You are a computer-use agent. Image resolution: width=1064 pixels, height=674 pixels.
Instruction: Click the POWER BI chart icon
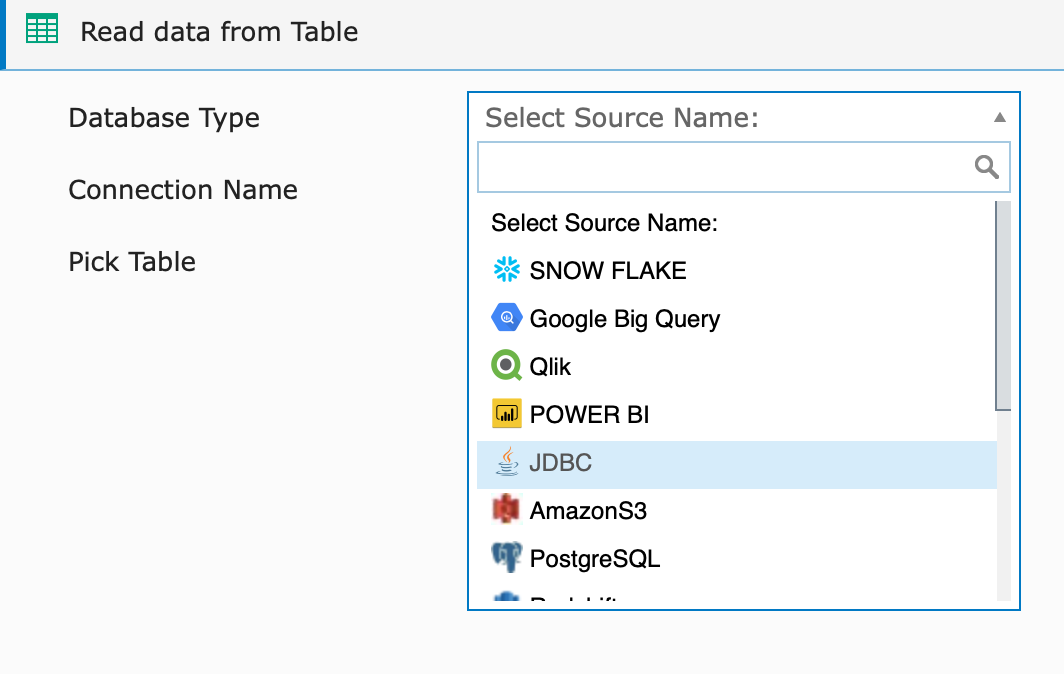tap(506, 413)
